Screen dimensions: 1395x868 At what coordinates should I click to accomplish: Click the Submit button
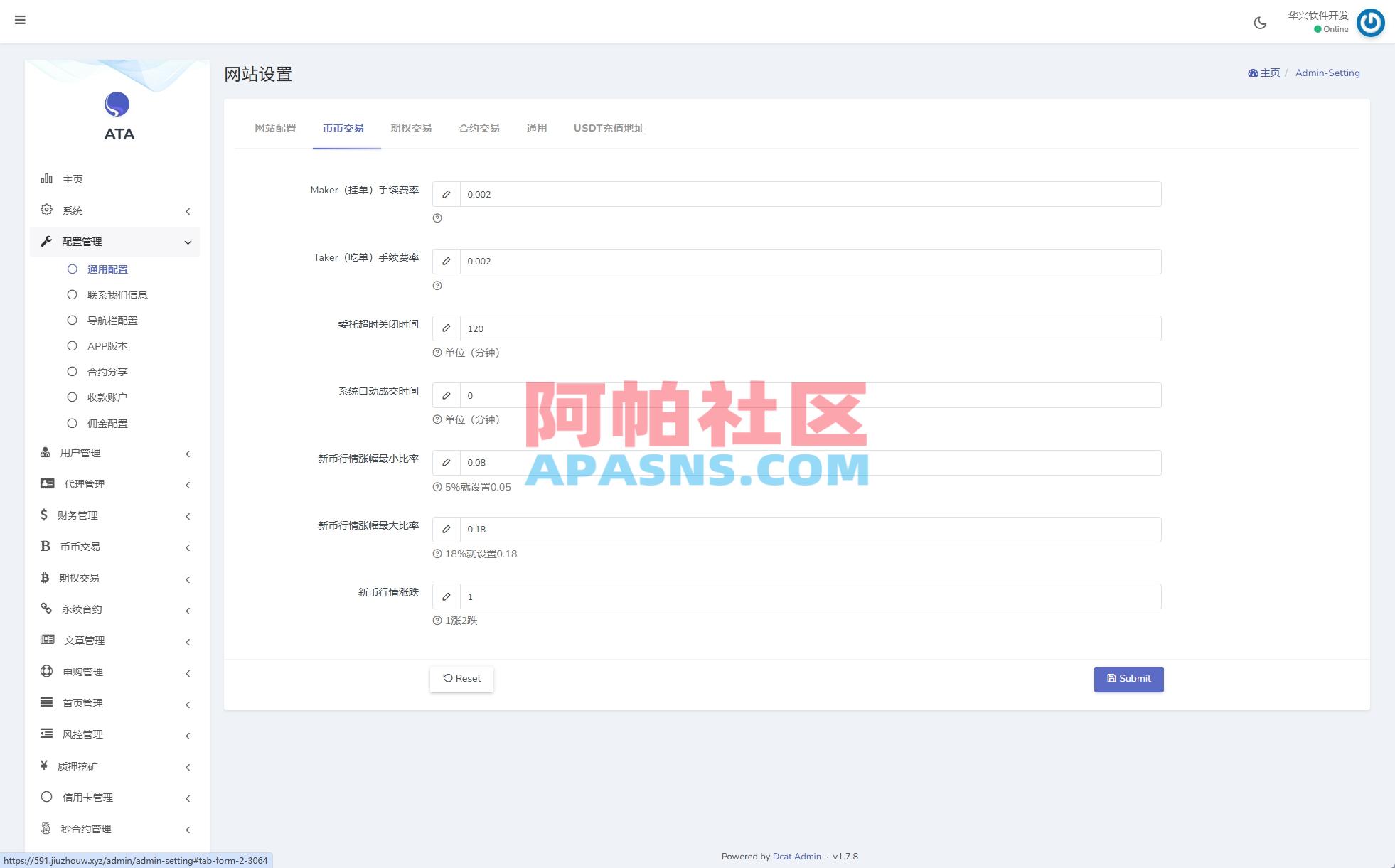coord(1128,679)
